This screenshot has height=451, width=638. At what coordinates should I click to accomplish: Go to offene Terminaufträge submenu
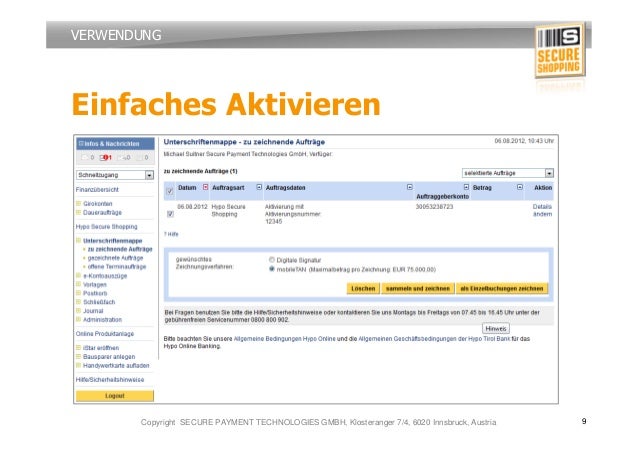(117, 267)
